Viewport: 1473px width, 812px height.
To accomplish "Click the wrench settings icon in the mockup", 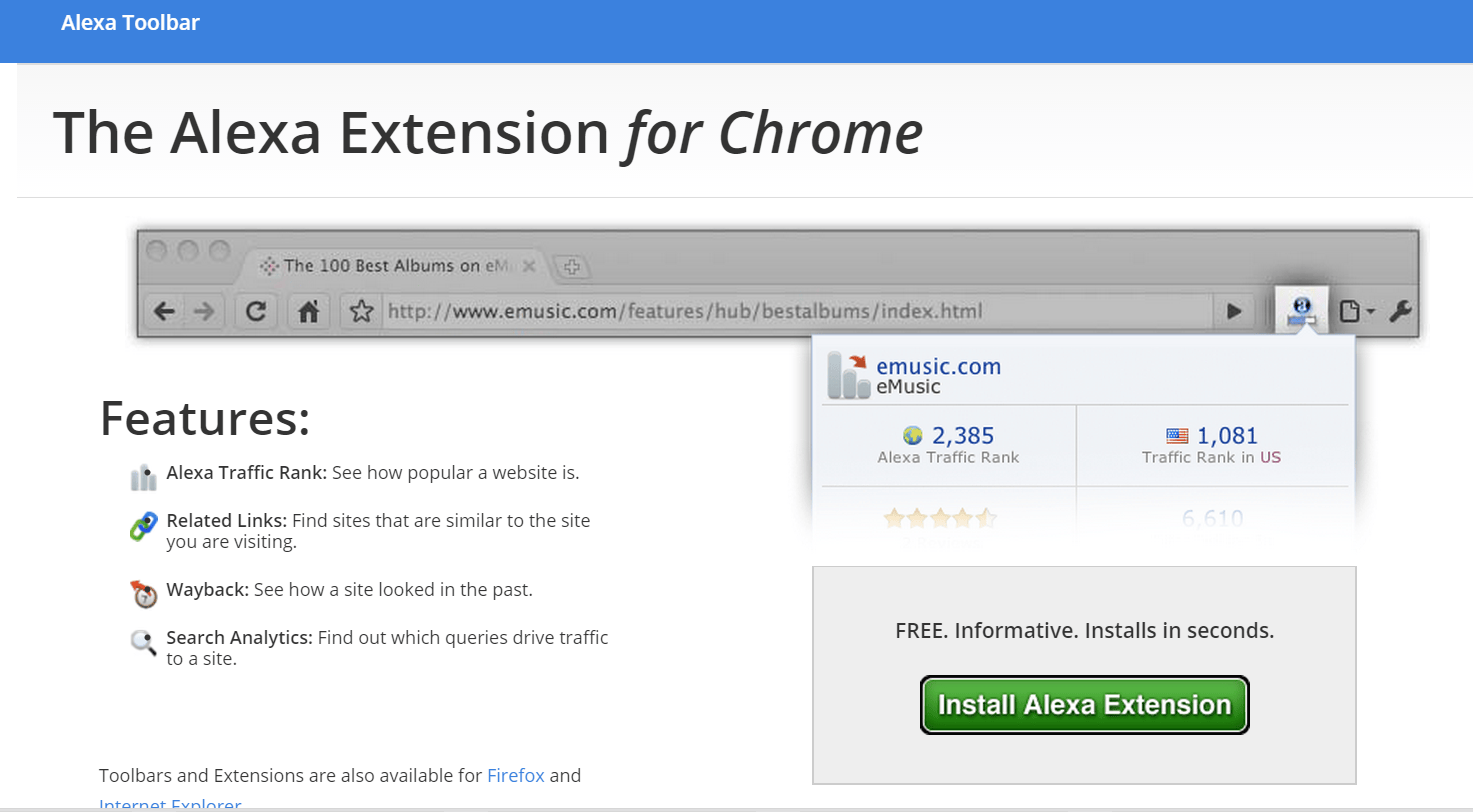I will (x=1400, y=312).
